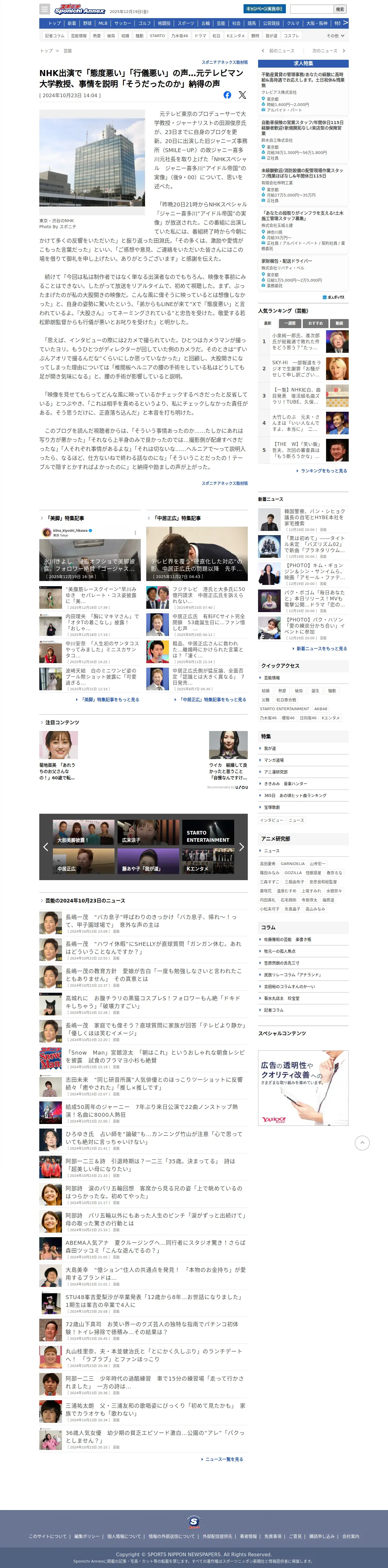This screenshot has height=1568, width=388.
Task: Click the back-to-top arrow circle
Action: (x=362, y=1142)
